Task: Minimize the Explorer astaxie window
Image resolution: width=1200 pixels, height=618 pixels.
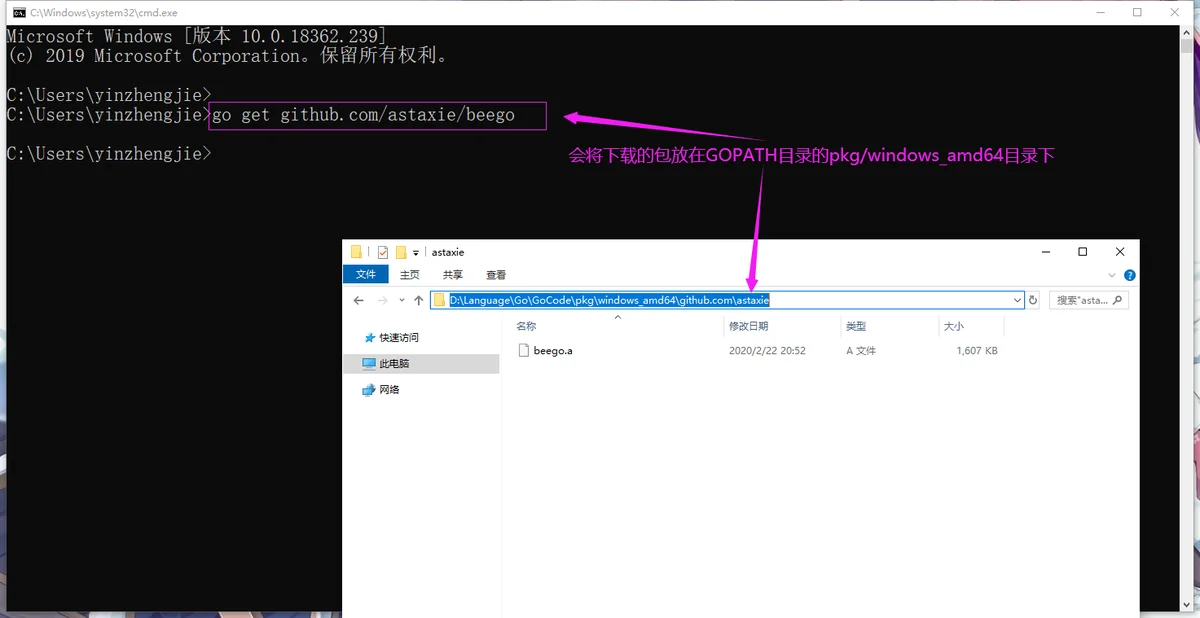Action: point(1044,252)
